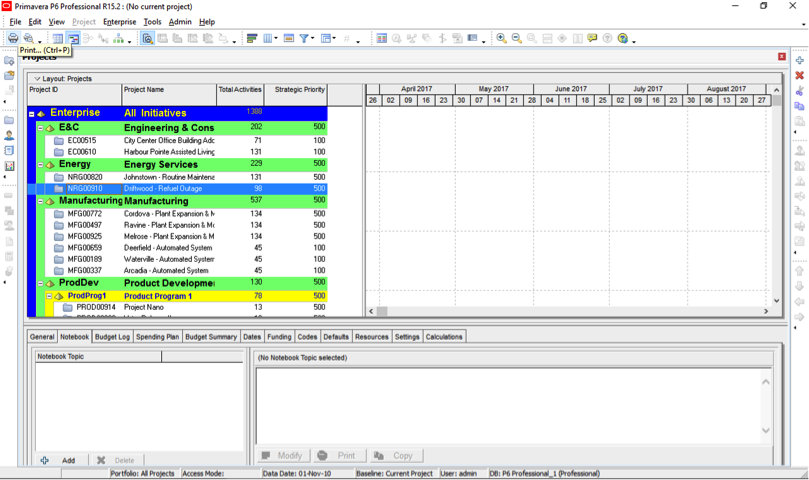Close the Projects view with red X

tap(782, 56)
